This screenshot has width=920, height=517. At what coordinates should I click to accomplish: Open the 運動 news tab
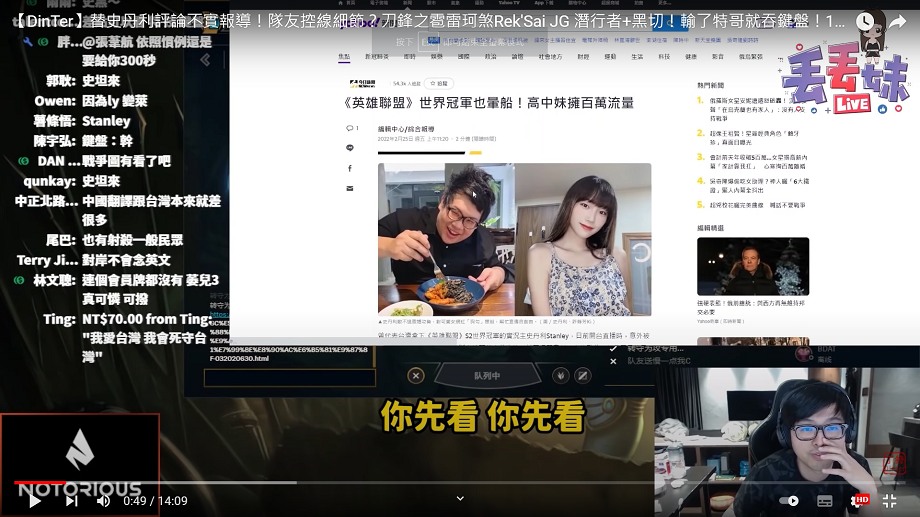610,57
